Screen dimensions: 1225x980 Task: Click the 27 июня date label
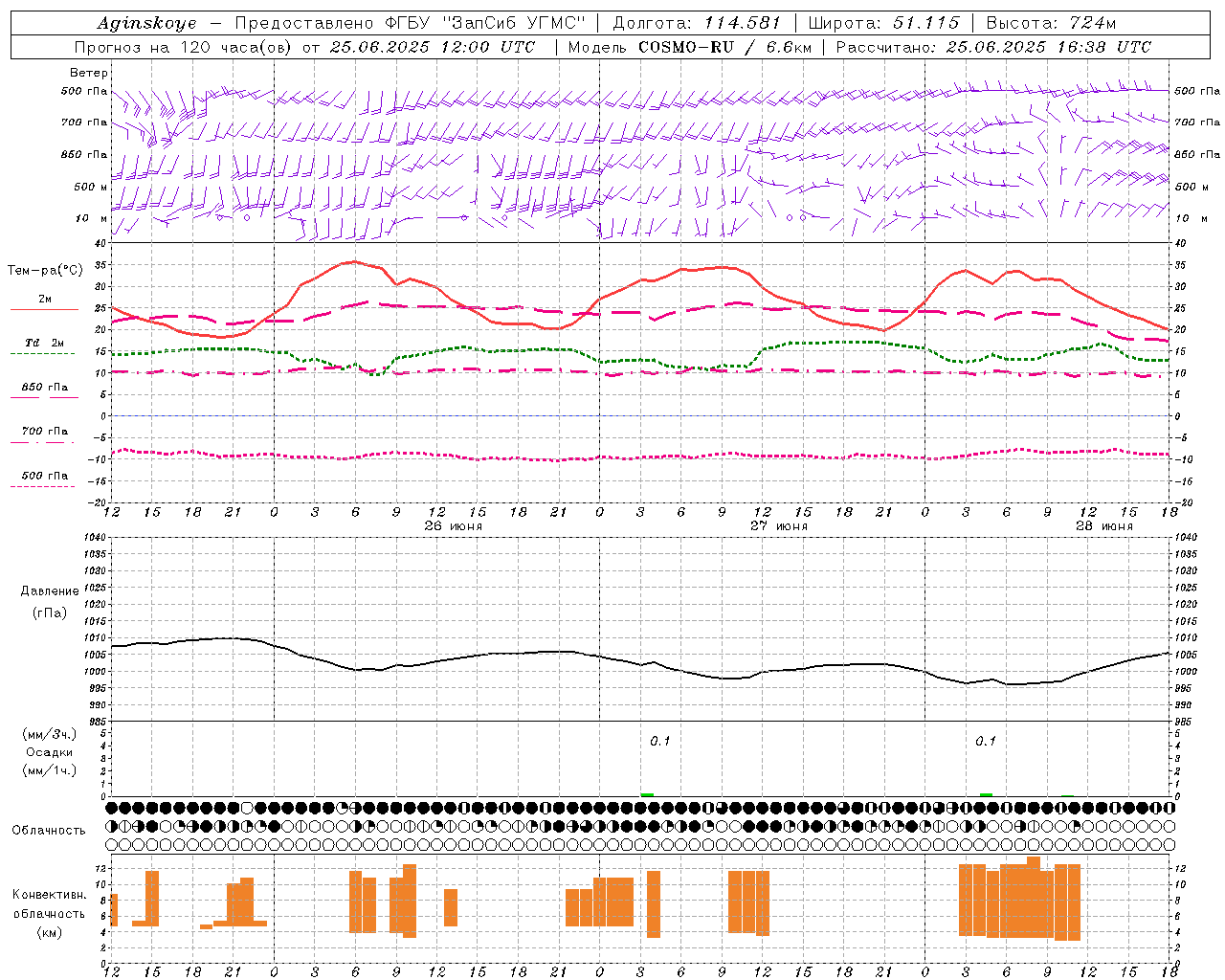(x=779, y=526)
